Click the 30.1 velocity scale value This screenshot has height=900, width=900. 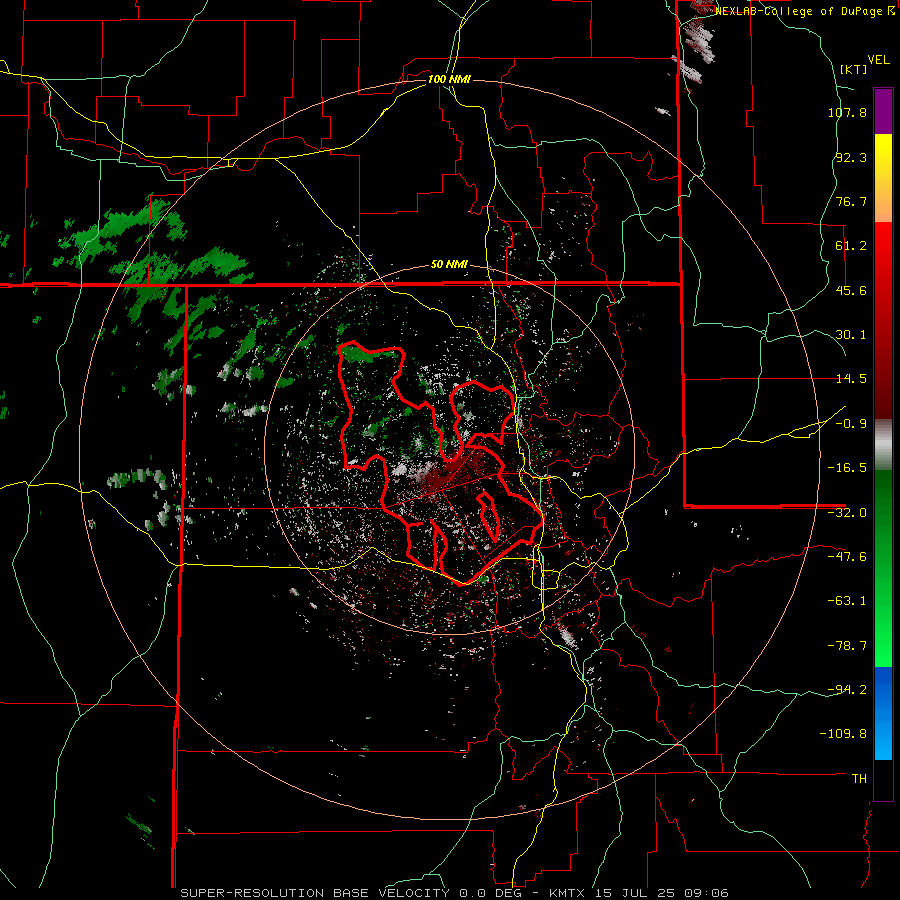[851, 335]
